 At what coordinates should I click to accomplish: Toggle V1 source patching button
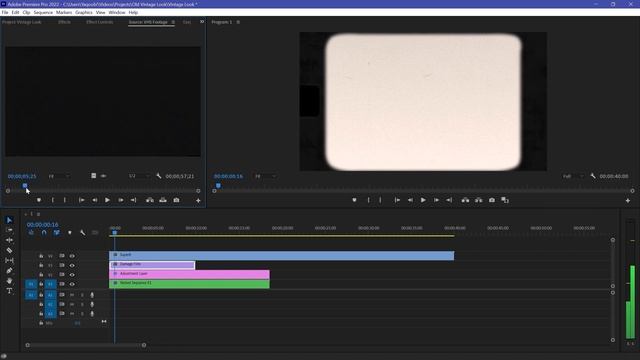tap(31, 284)
